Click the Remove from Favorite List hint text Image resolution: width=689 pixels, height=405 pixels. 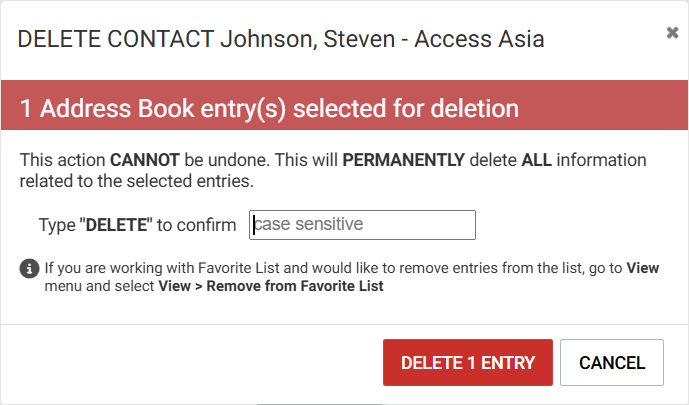(x=295, y=286)
